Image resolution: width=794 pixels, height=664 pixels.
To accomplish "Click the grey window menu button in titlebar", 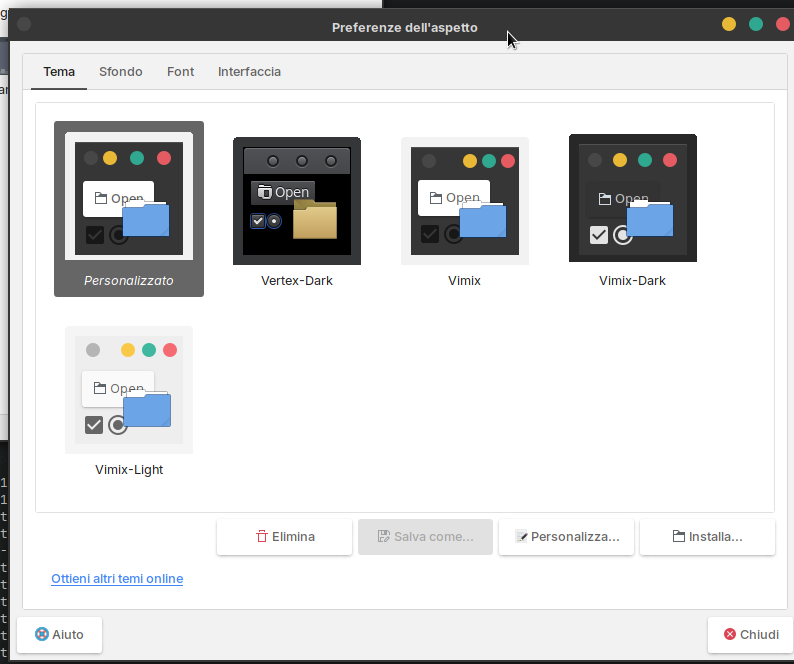I will [24, 24].
